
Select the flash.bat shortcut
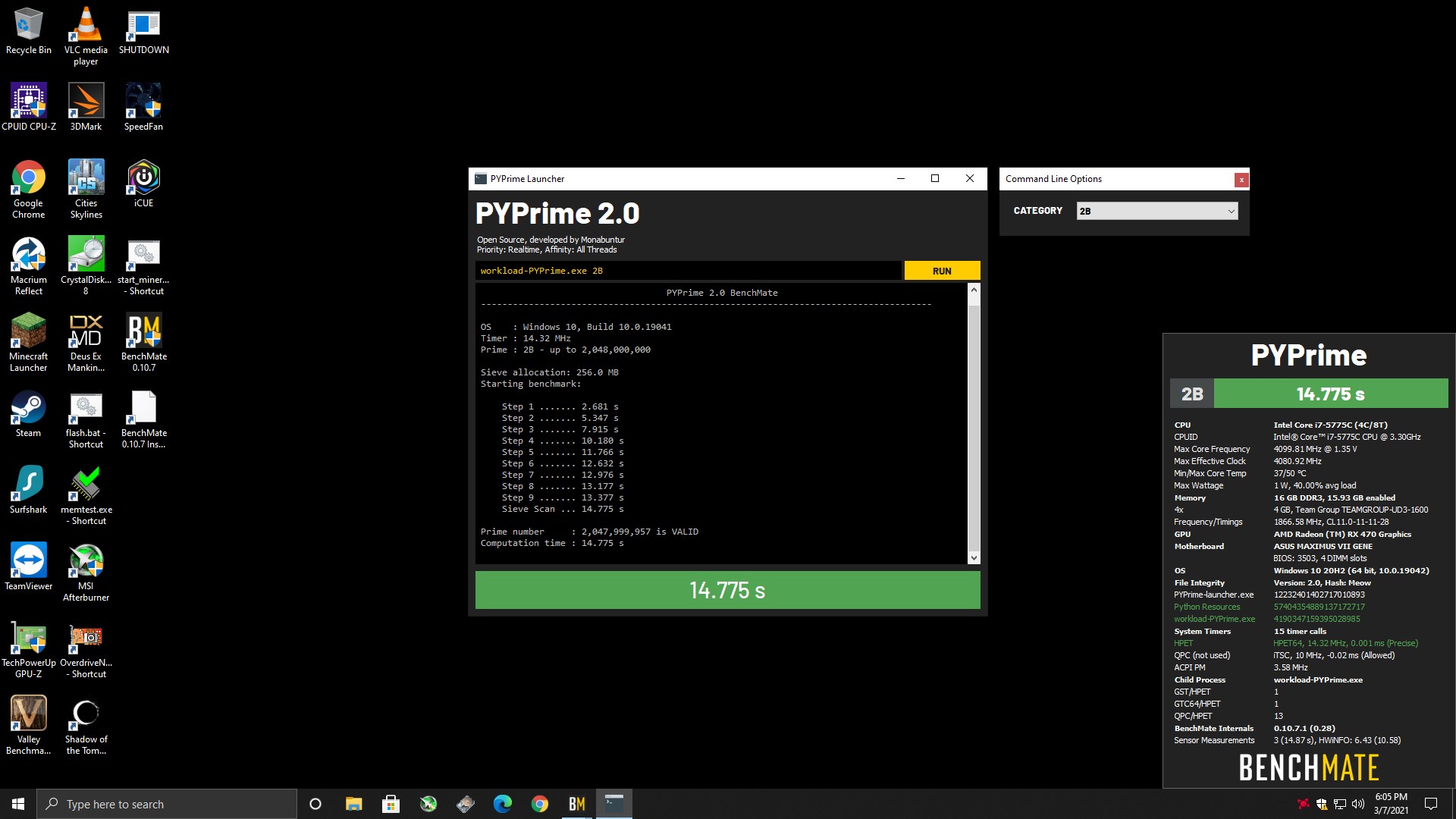click(x=86, y=419)
